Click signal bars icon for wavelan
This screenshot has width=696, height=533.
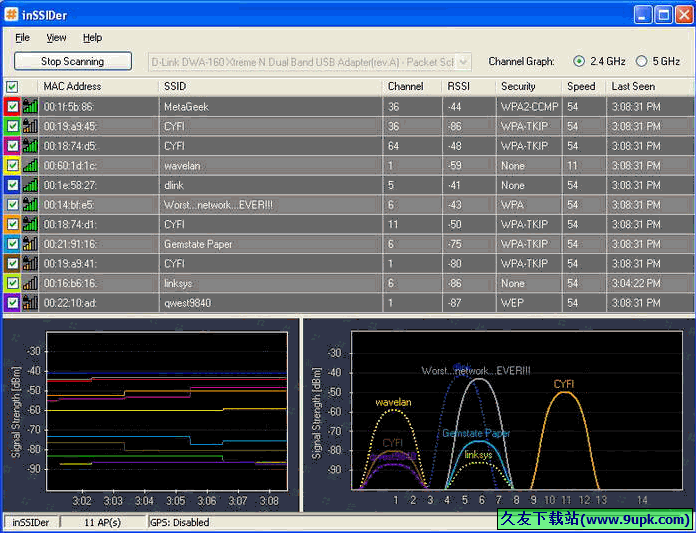(30, 166)
